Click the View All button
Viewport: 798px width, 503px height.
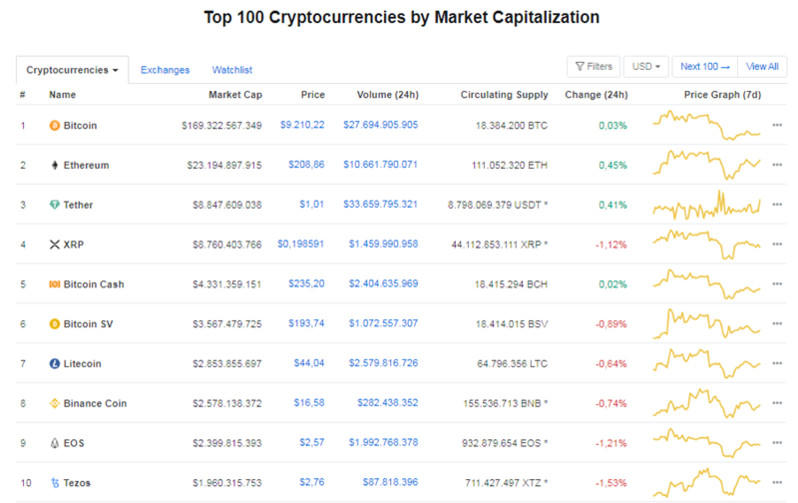[x=762, y=67]
